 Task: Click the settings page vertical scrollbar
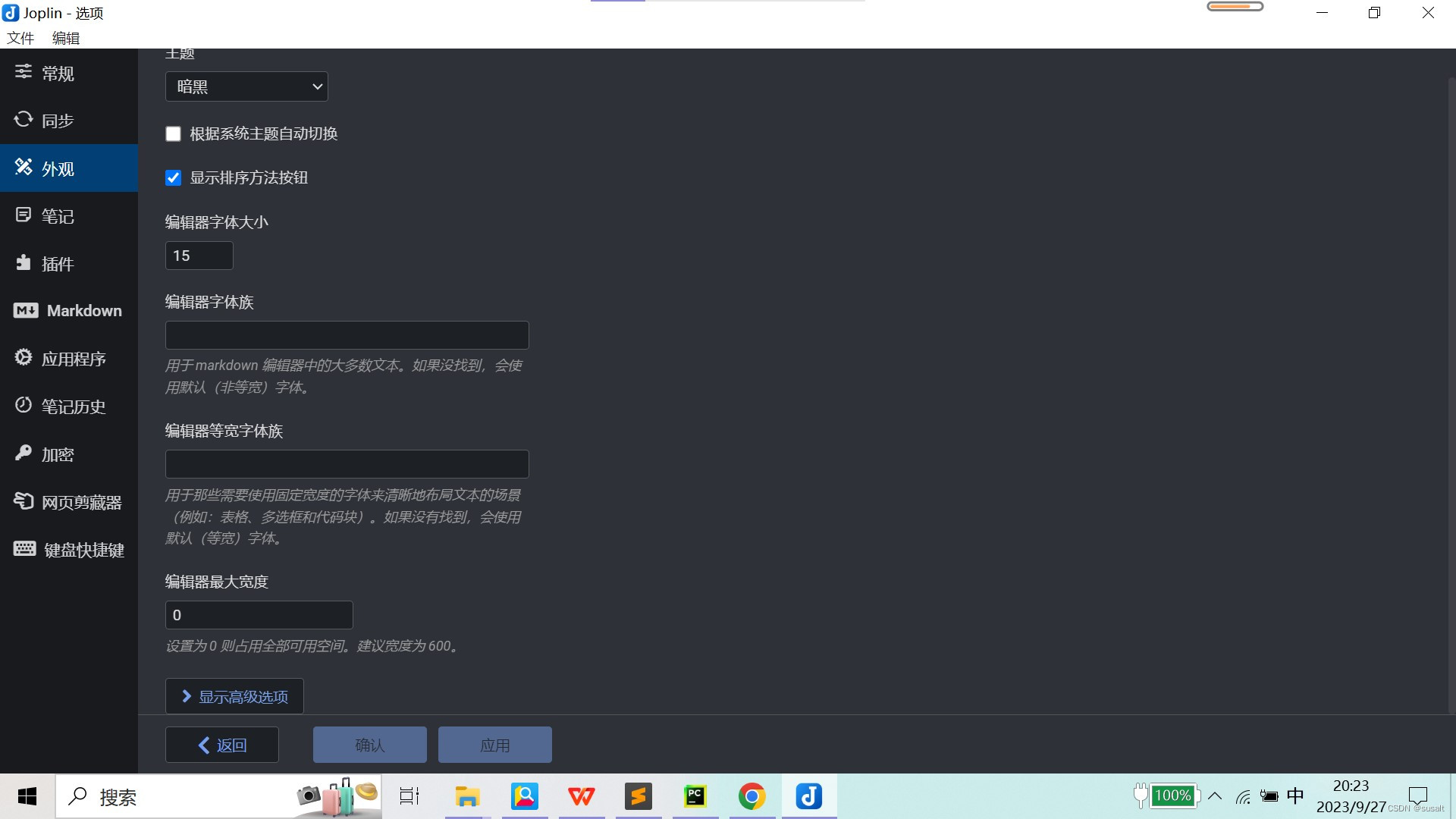(1451, 394)
